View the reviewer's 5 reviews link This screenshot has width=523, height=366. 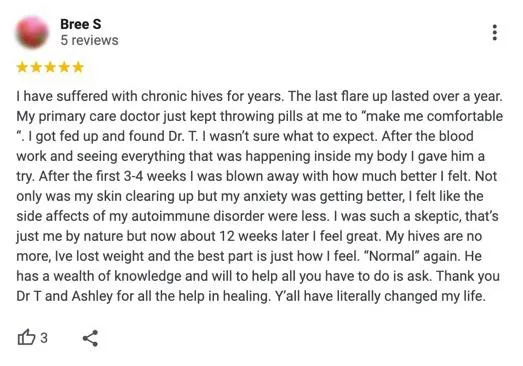click(x=89, y=40)
